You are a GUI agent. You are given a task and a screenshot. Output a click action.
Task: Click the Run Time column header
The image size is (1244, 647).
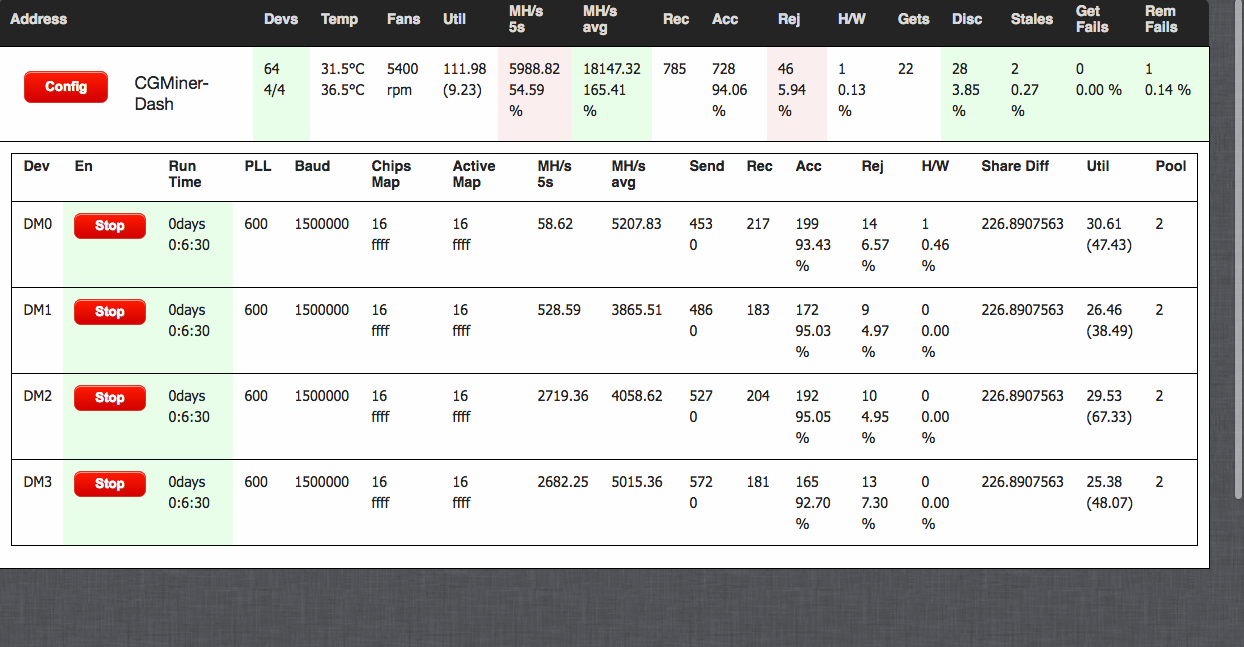pyautogui.click(x=185, y=174)
